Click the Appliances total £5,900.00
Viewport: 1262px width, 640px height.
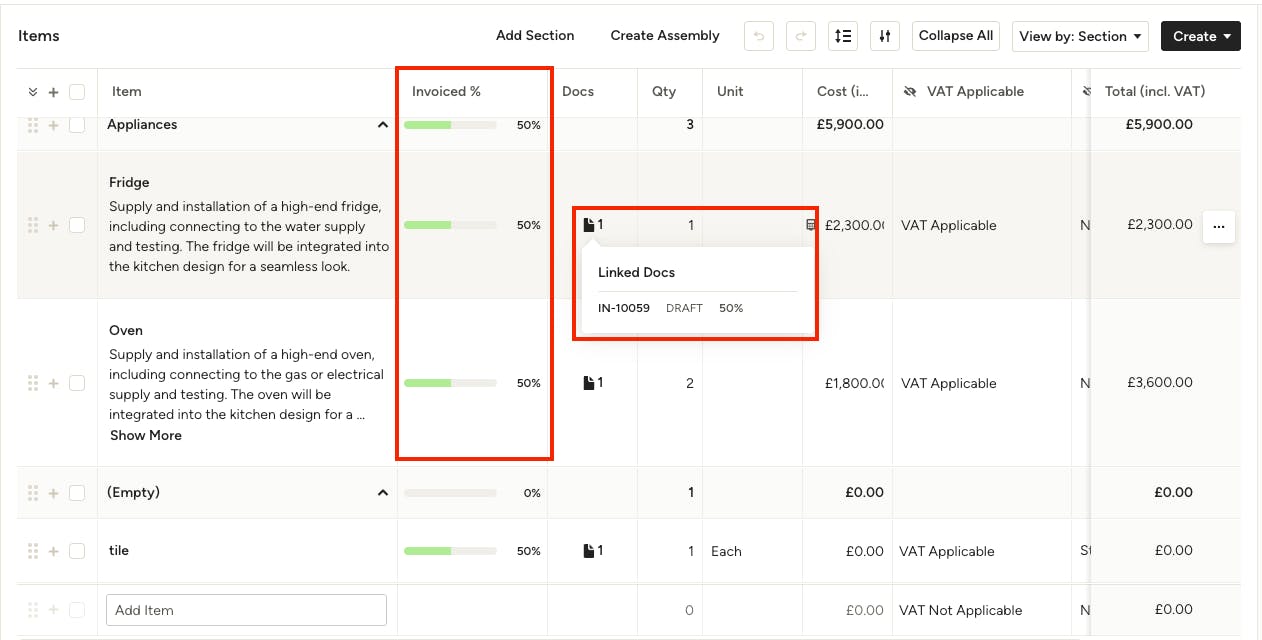click(1159, 125)
